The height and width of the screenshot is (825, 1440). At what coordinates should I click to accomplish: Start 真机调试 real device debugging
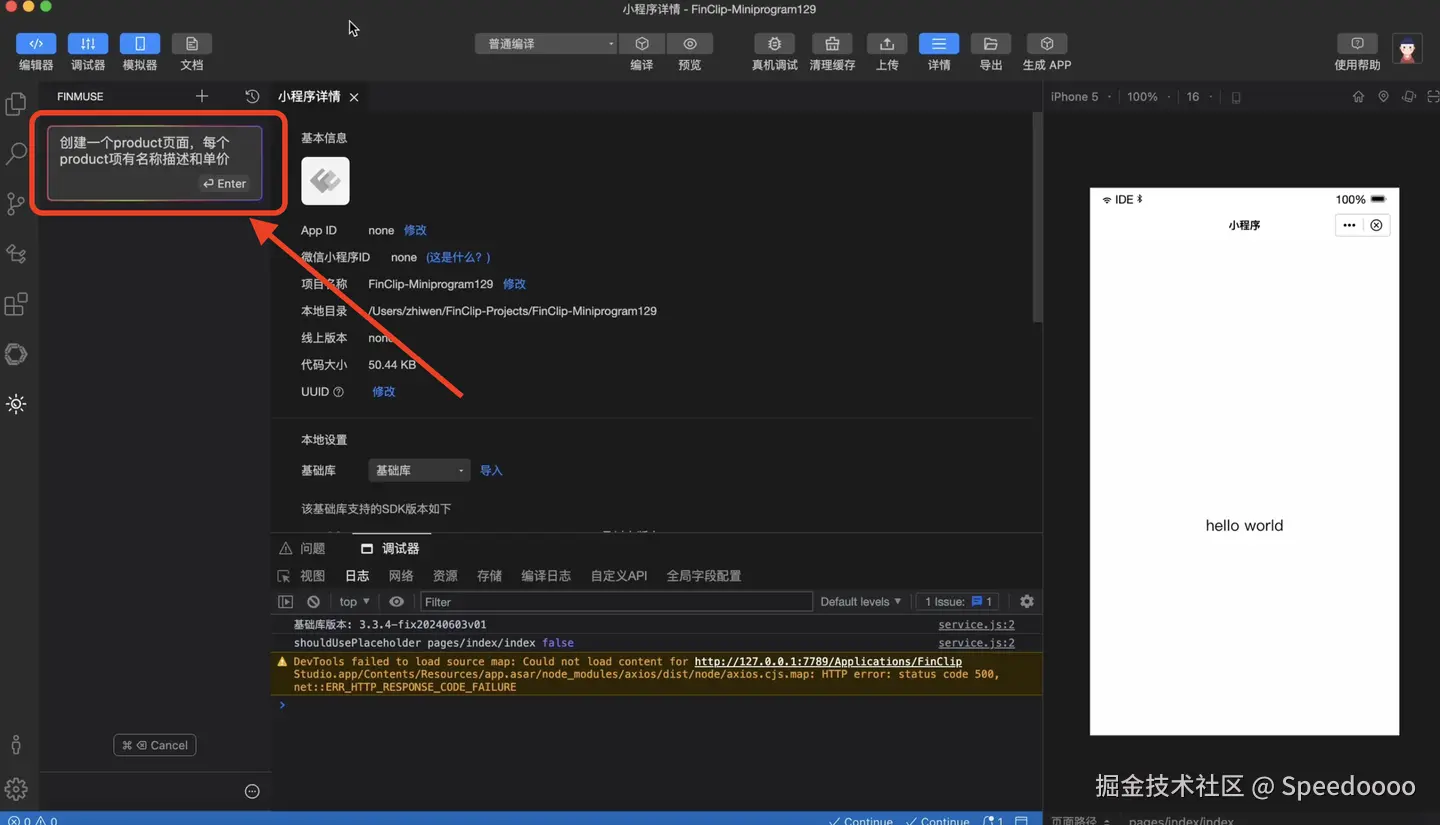pos(774,44)
